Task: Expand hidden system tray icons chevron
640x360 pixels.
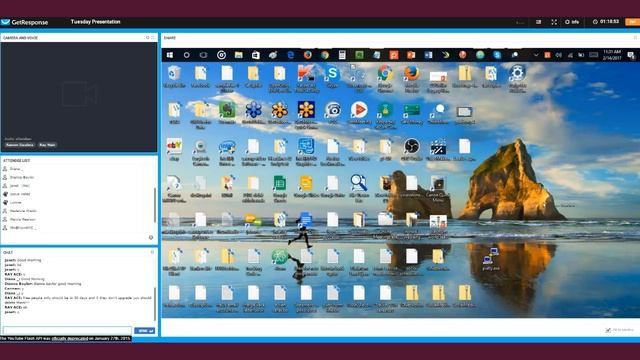Action: (536, 55)
